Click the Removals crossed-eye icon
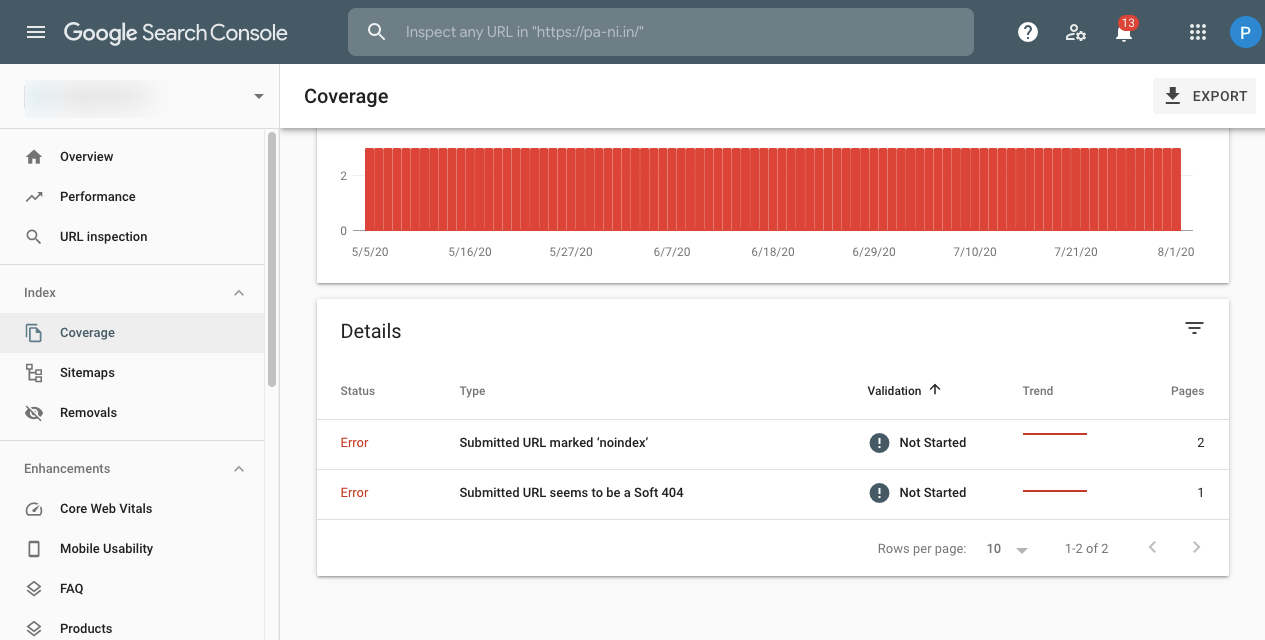 34,413
